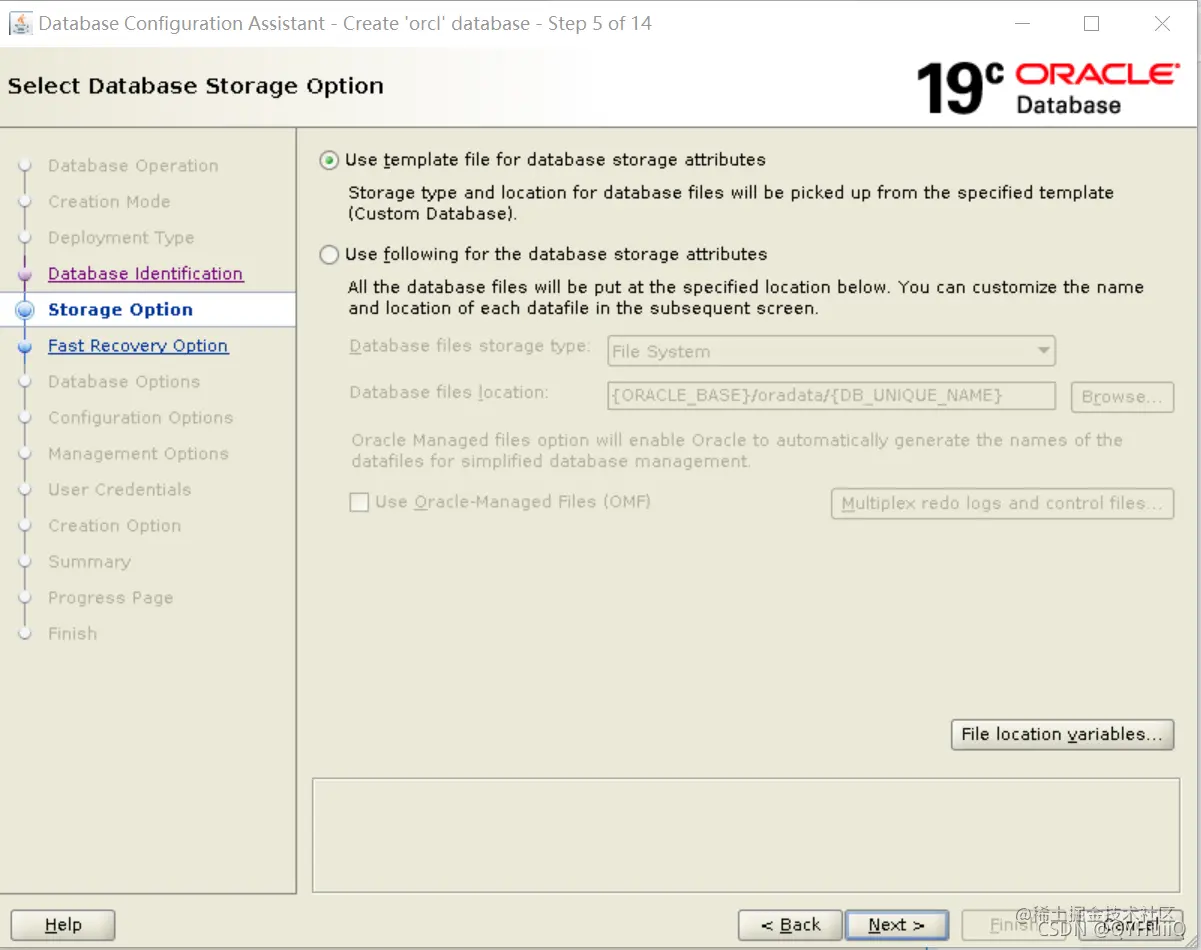Click Browse button for files location
Viewport: 1201px width, 950px height.
[x=1122, y=397]
